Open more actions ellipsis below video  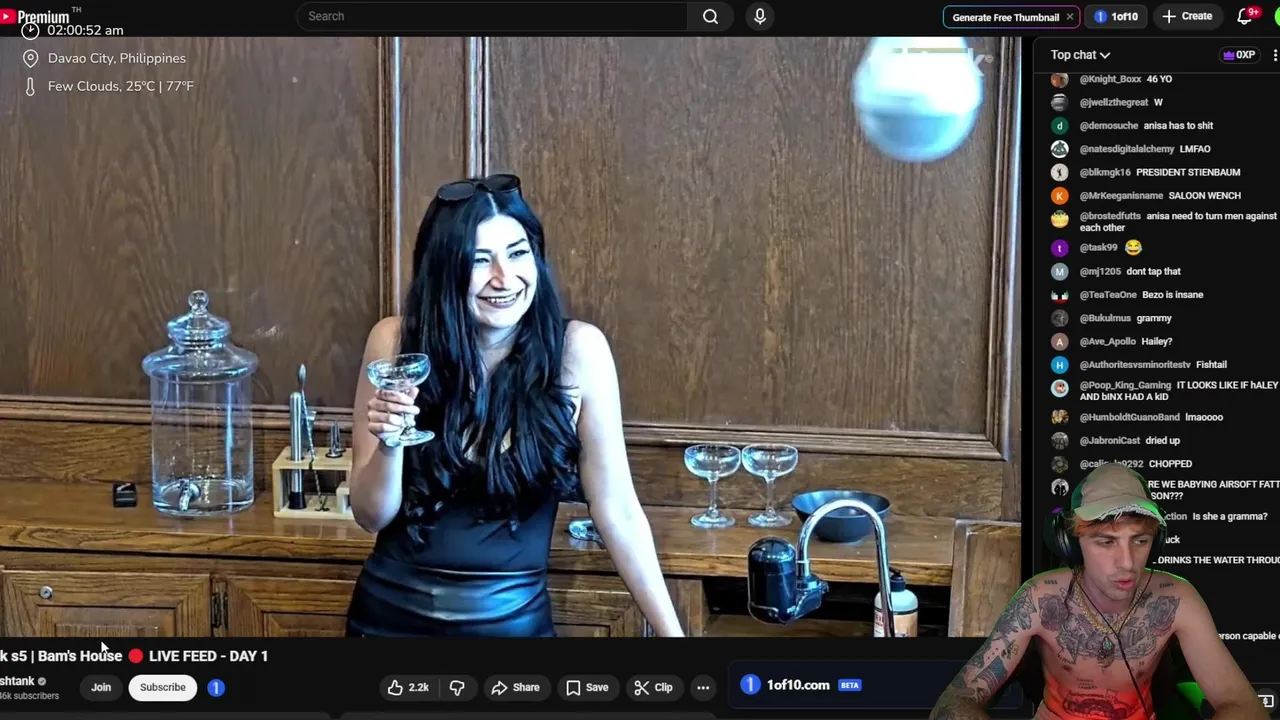point(703,687)
